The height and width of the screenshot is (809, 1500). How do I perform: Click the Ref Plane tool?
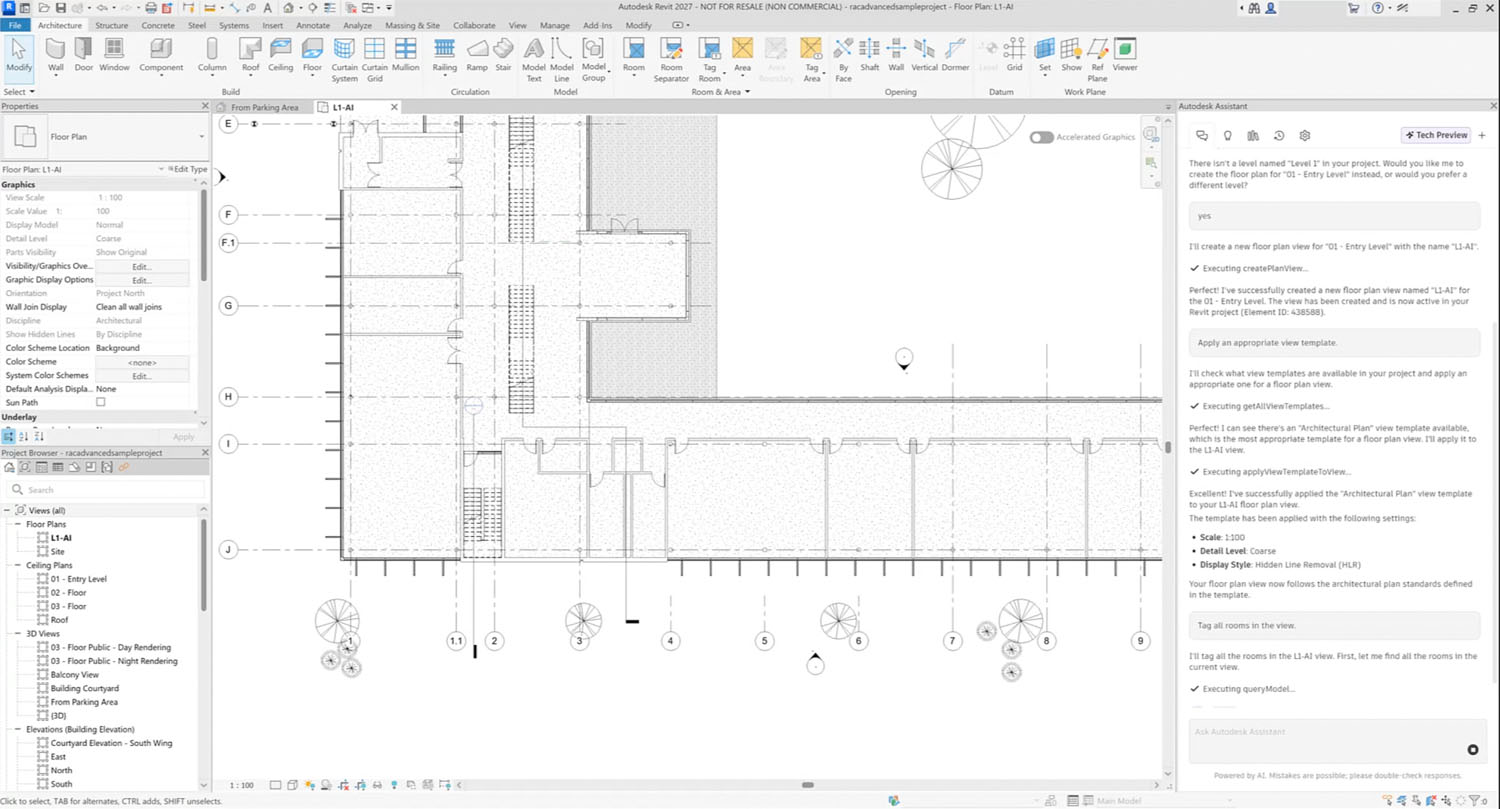pos(1097,60)
